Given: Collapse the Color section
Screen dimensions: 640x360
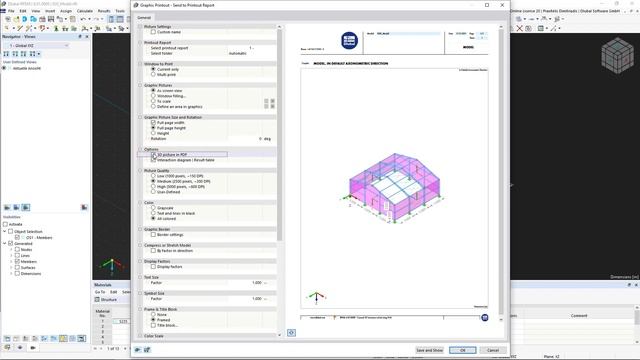Looking at the screenshot, I should (140, 202).
